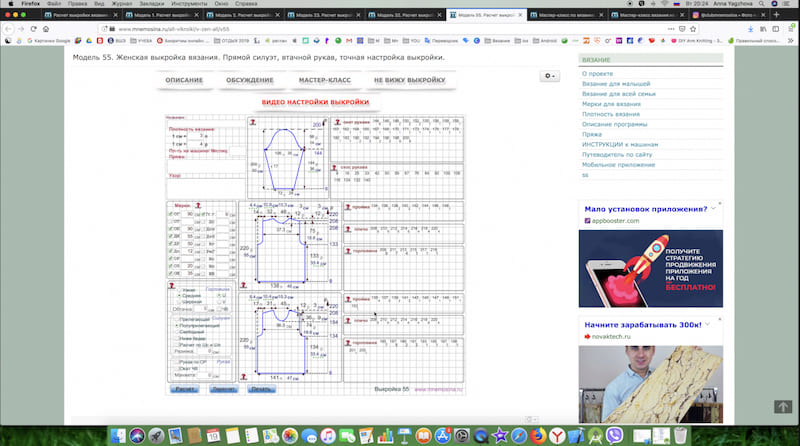800x446 pixels.
Task: Click the Расчет button
Action: [185, 389]
